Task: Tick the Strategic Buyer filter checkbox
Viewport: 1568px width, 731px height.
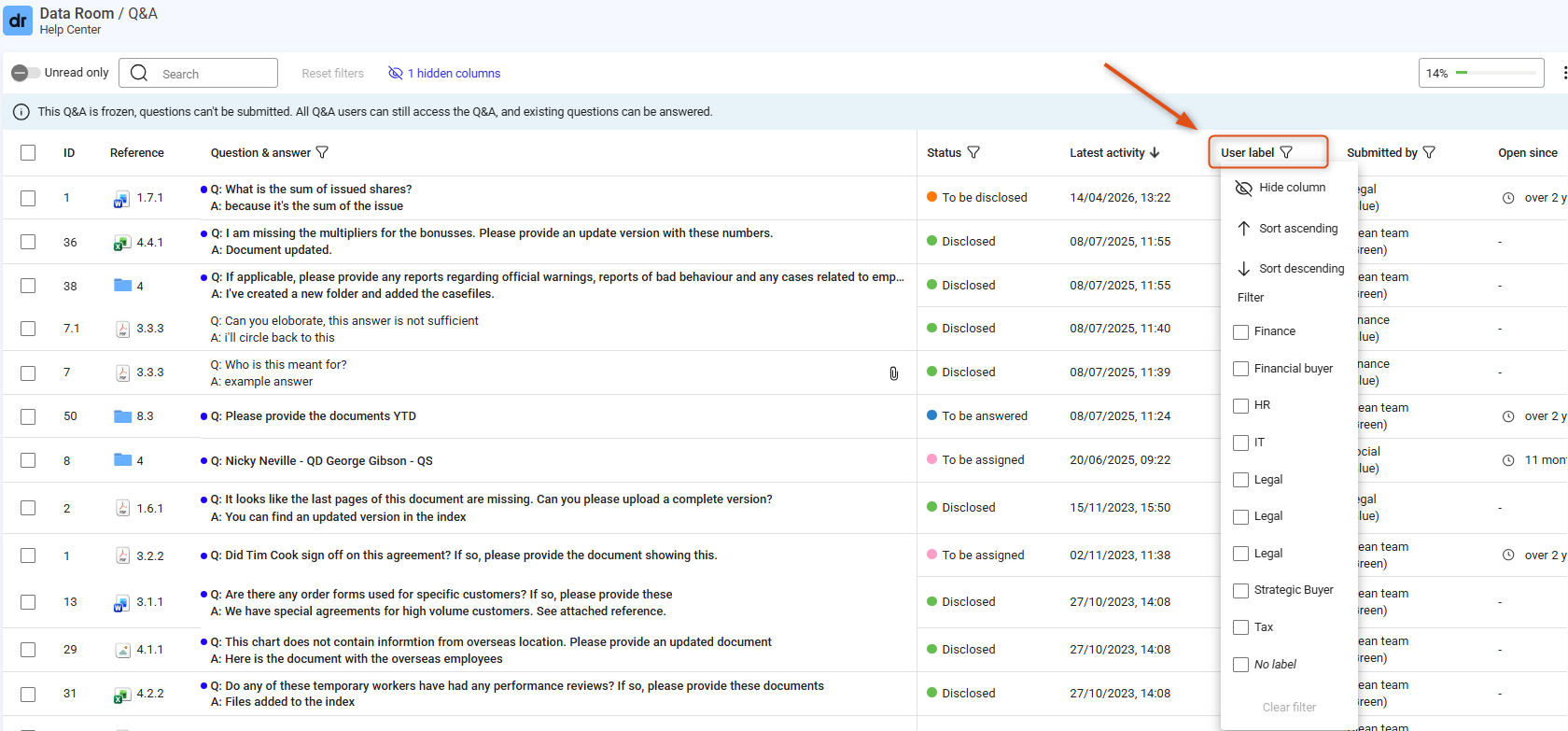Action: click(1240, 591)
